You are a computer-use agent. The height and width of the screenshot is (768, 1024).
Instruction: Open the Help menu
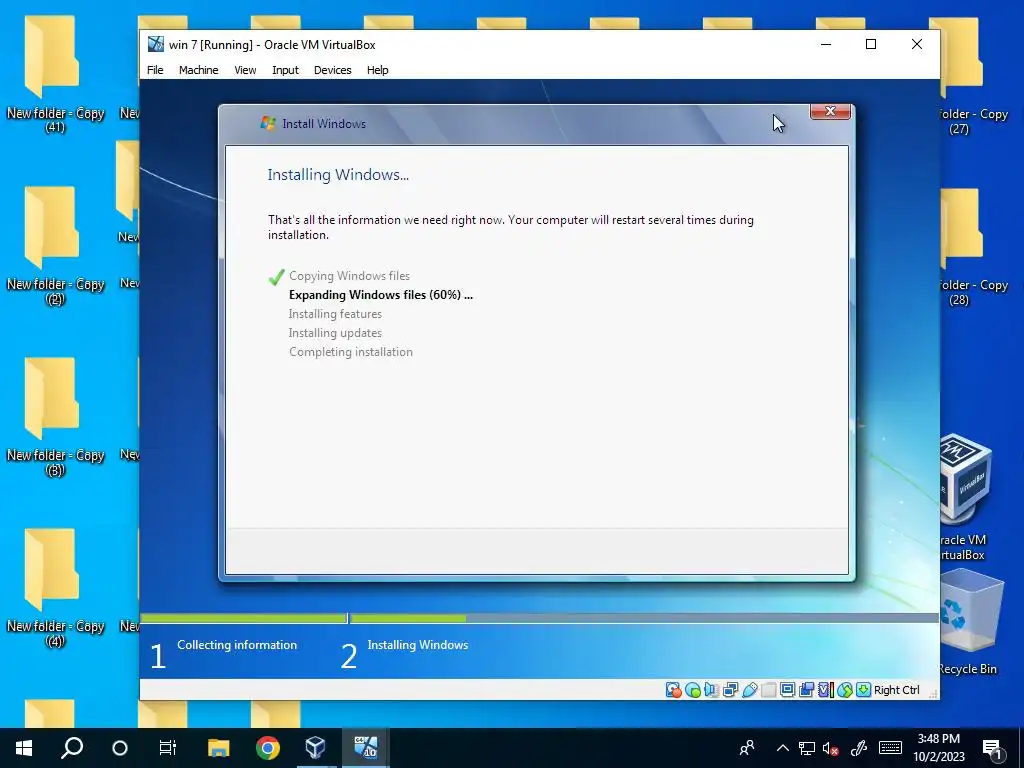[377, 70]
